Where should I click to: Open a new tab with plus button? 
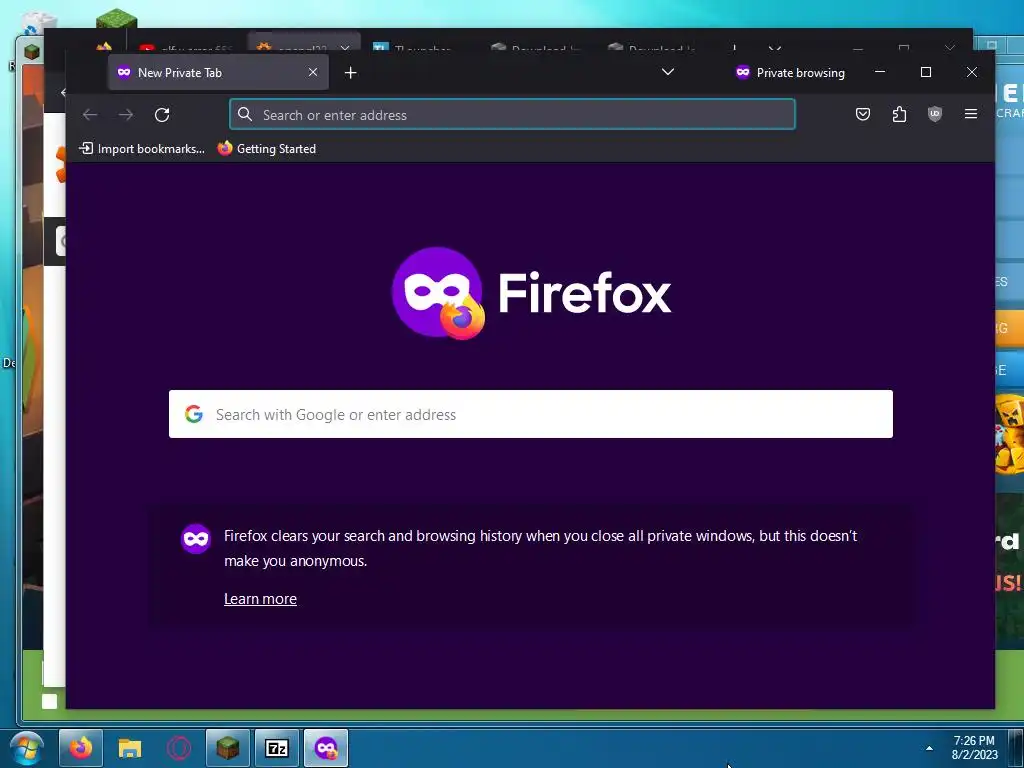point(351,72)
